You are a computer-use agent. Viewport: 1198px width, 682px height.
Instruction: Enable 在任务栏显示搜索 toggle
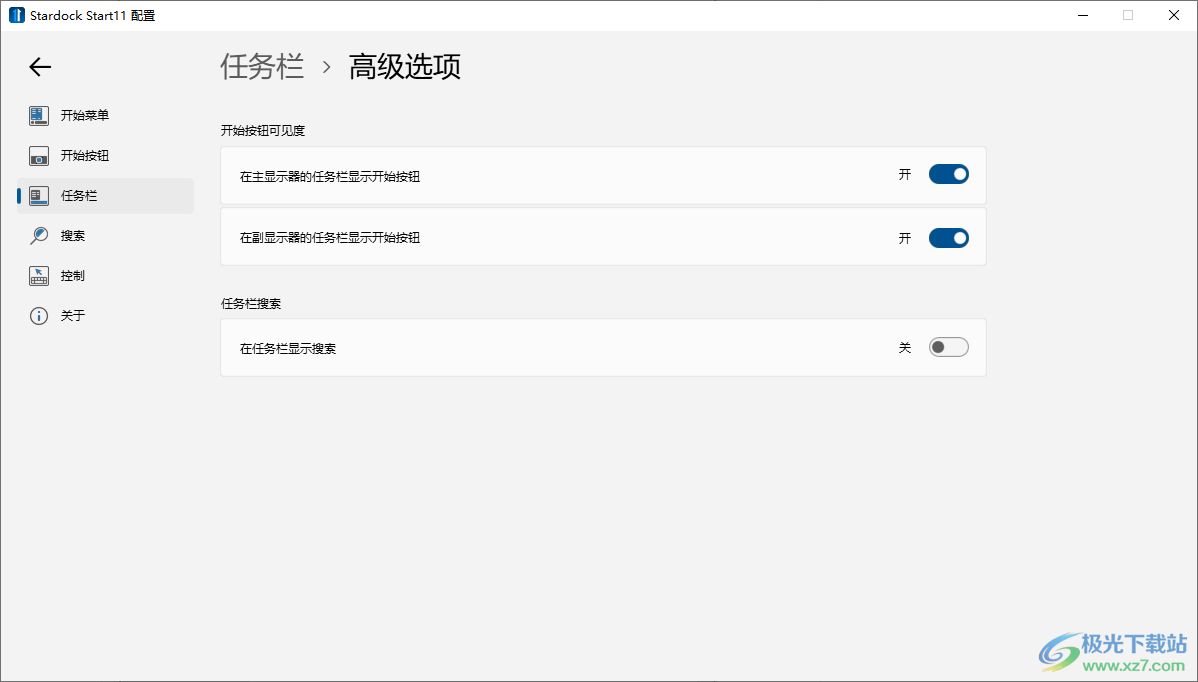pos(949,347)
